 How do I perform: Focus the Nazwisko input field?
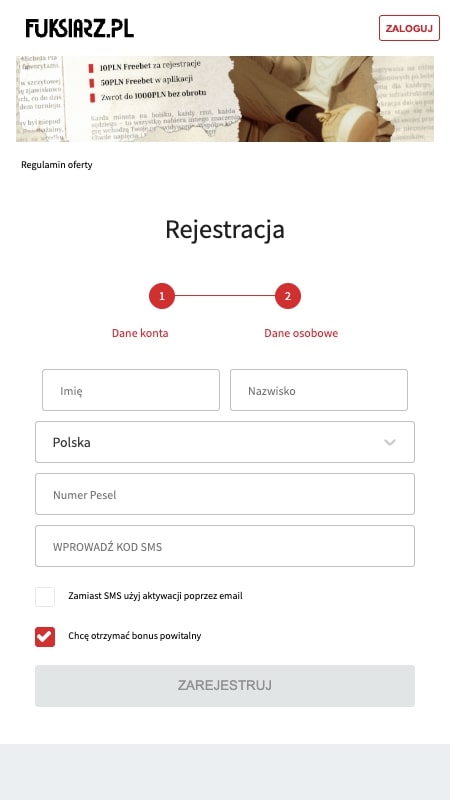coord(319,390)
